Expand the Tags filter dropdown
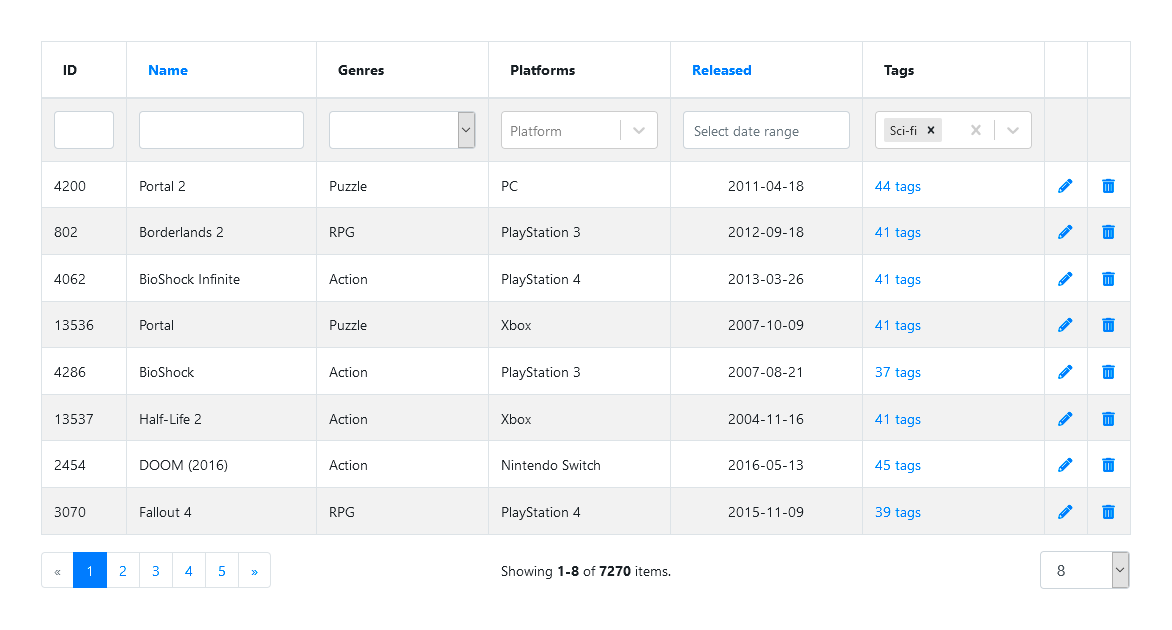The height and width of the screenshot is (630, 1172). [1013, 130]
